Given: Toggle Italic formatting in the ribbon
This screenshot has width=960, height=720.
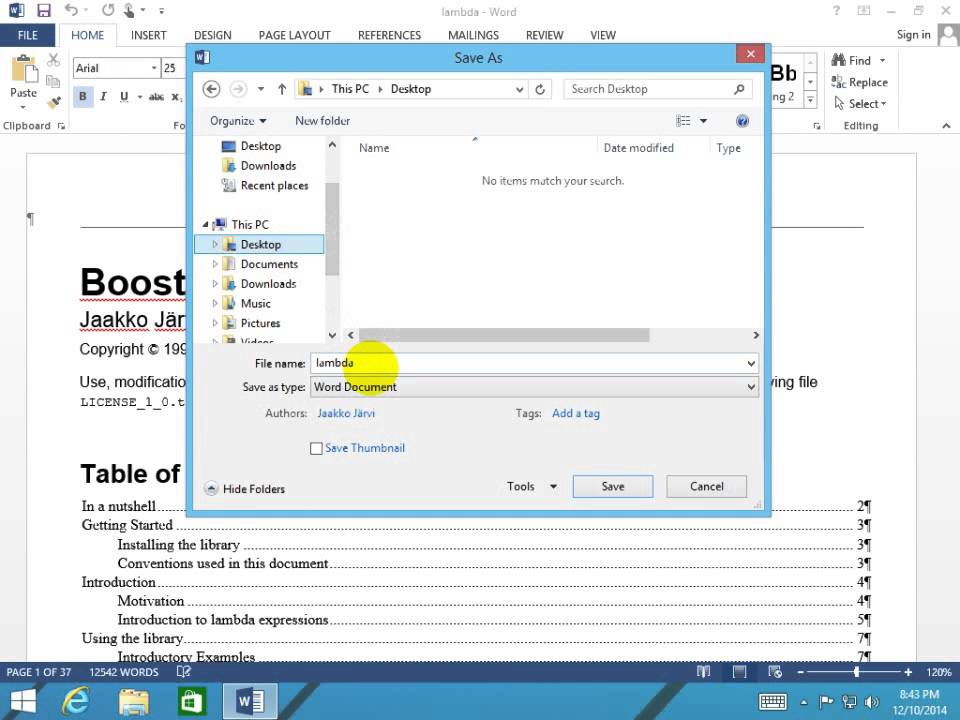Looking at the screenshot, I should pyautogui.click(x=103, y=97).
